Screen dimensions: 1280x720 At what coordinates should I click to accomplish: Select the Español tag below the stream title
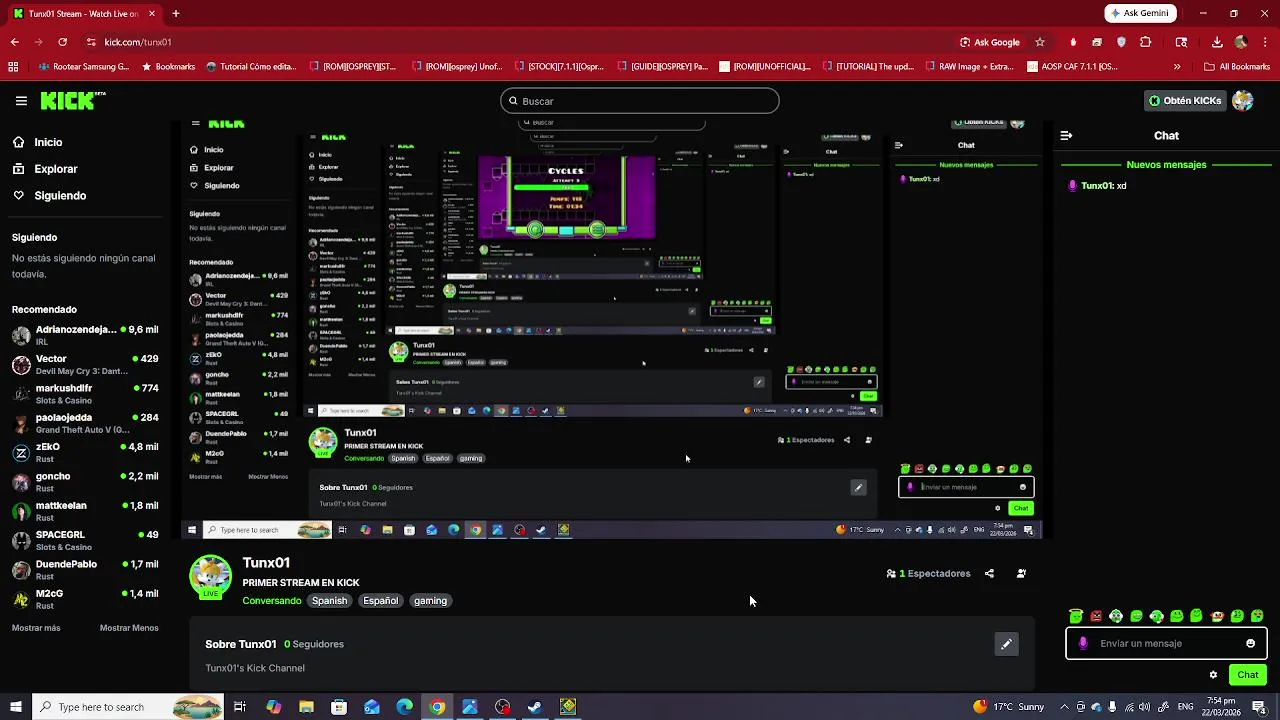[x=380, y=601]
